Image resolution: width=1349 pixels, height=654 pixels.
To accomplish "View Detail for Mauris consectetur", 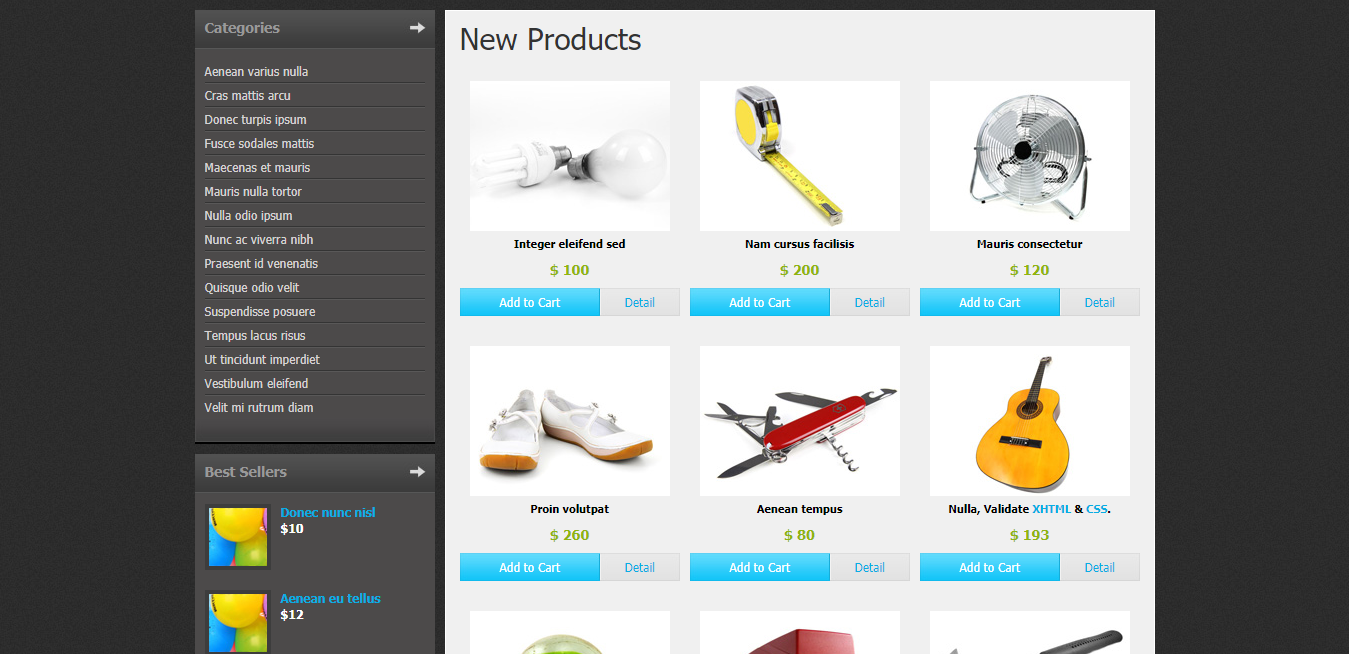I will pyautogui.click(x=1100, y=302).
